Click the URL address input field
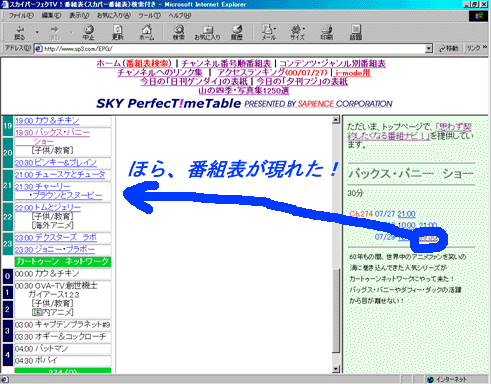 (230, 49)
